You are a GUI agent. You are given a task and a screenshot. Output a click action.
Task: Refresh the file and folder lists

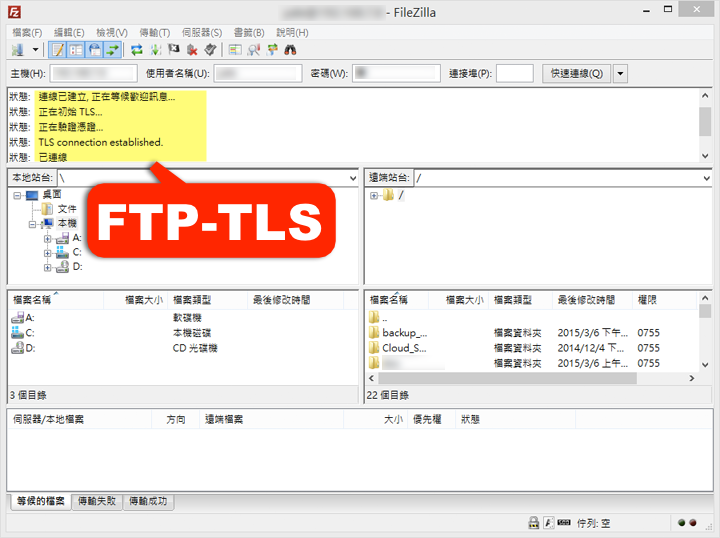point(137,50)
